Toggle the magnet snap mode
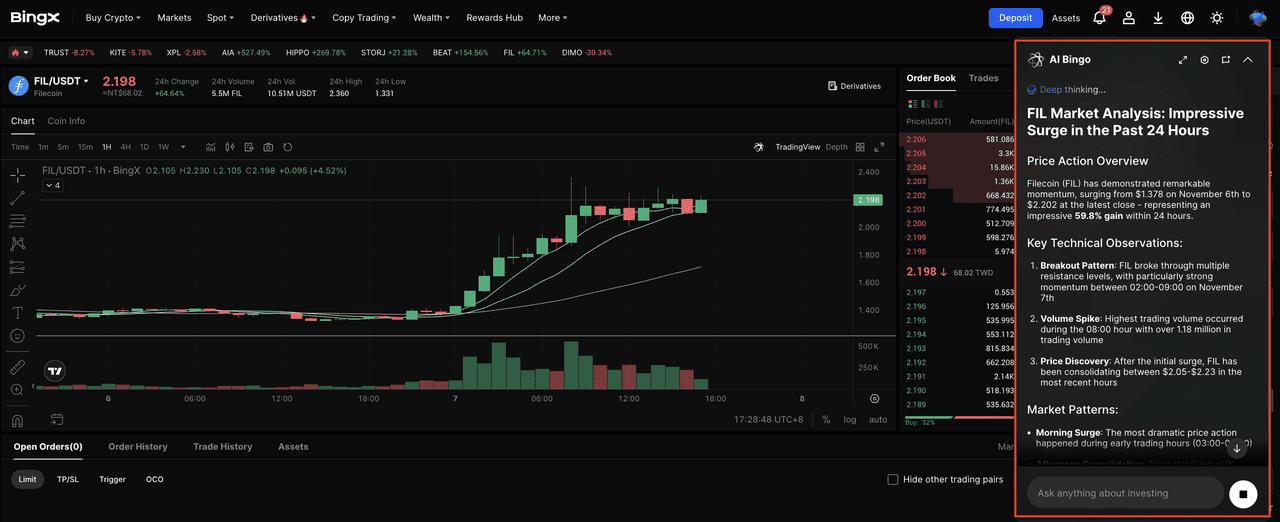 point(18,420)
